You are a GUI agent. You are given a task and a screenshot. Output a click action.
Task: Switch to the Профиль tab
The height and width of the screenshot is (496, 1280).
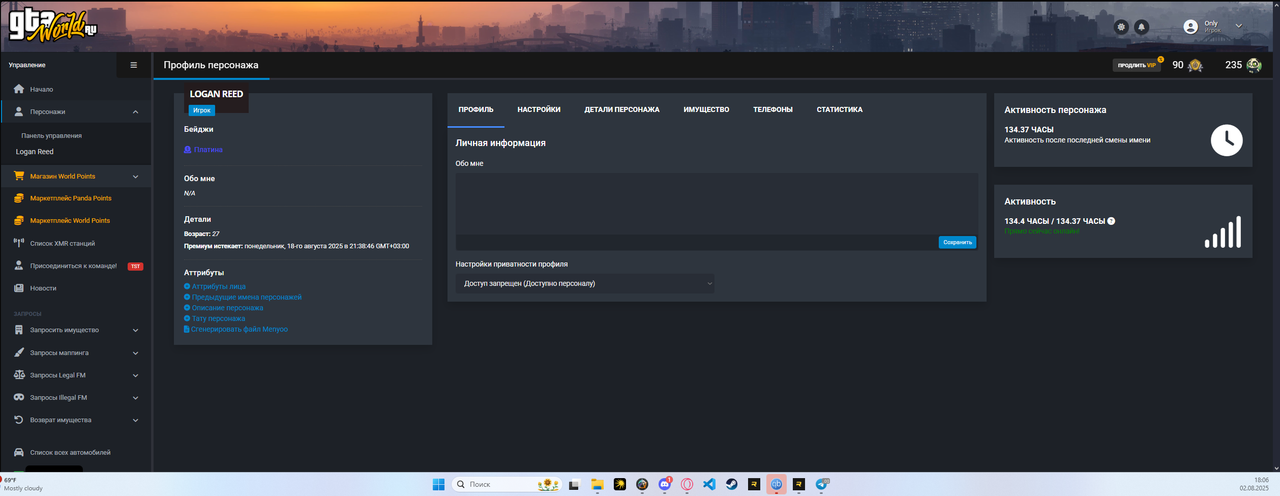pyautogui.click(x=476, y=109)
